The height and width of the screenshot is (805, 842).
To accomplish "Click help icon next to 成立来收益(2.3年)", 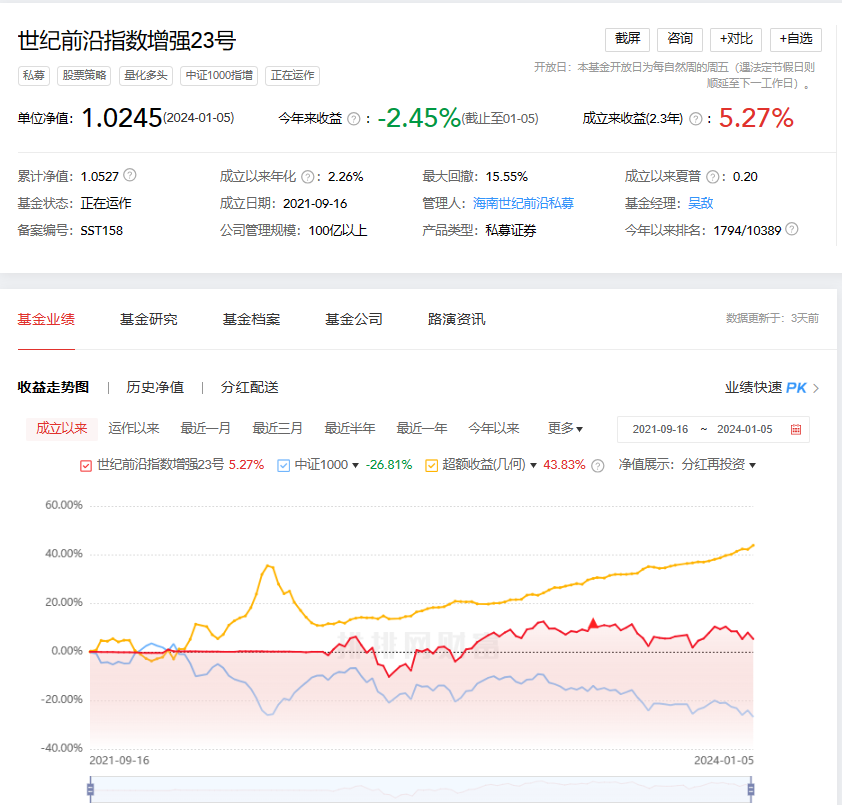I will click(x=695, y=119).
